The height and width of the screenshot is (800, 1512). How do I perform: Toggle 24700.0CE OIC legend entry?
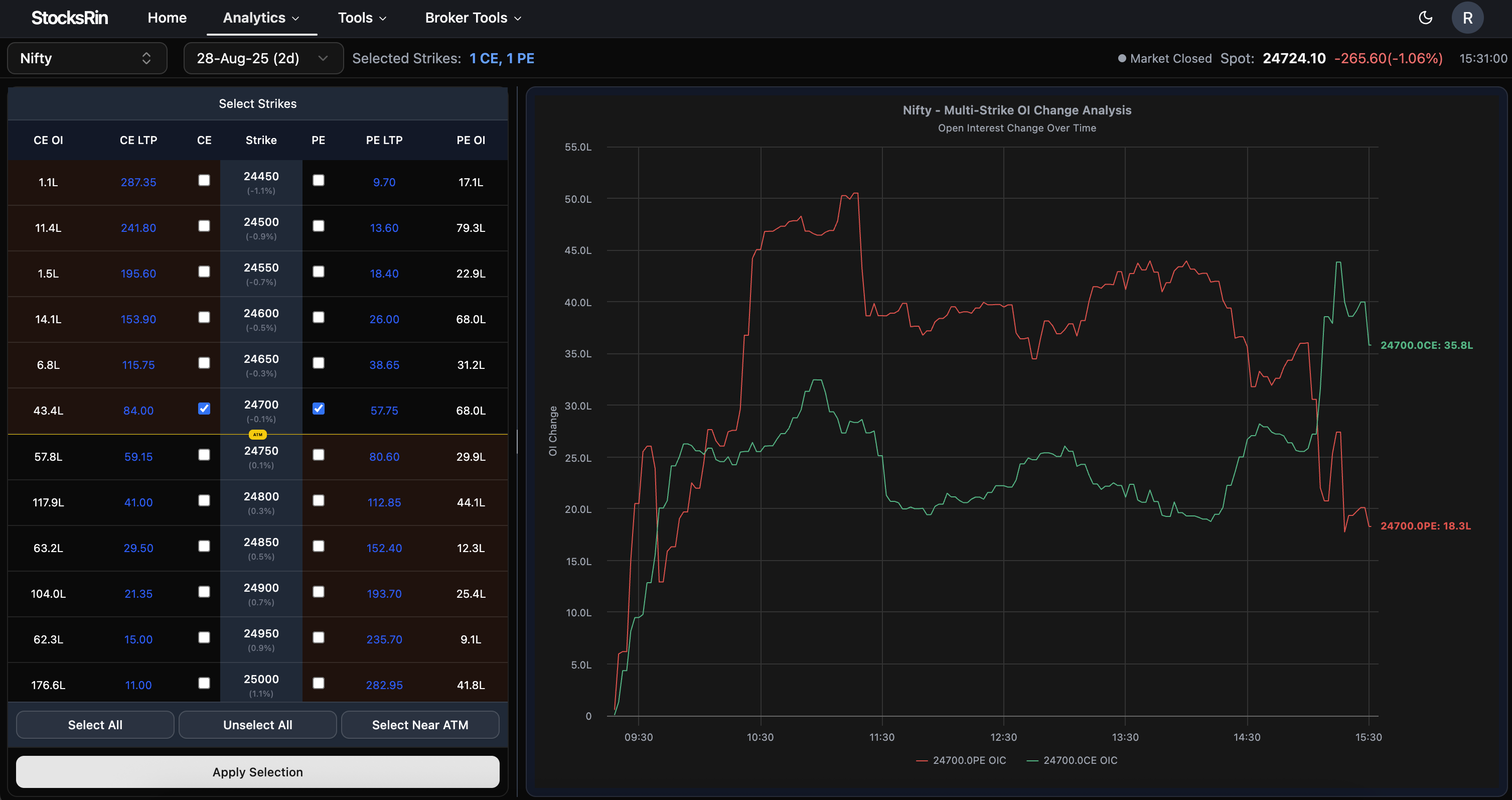click(1072, 760)
